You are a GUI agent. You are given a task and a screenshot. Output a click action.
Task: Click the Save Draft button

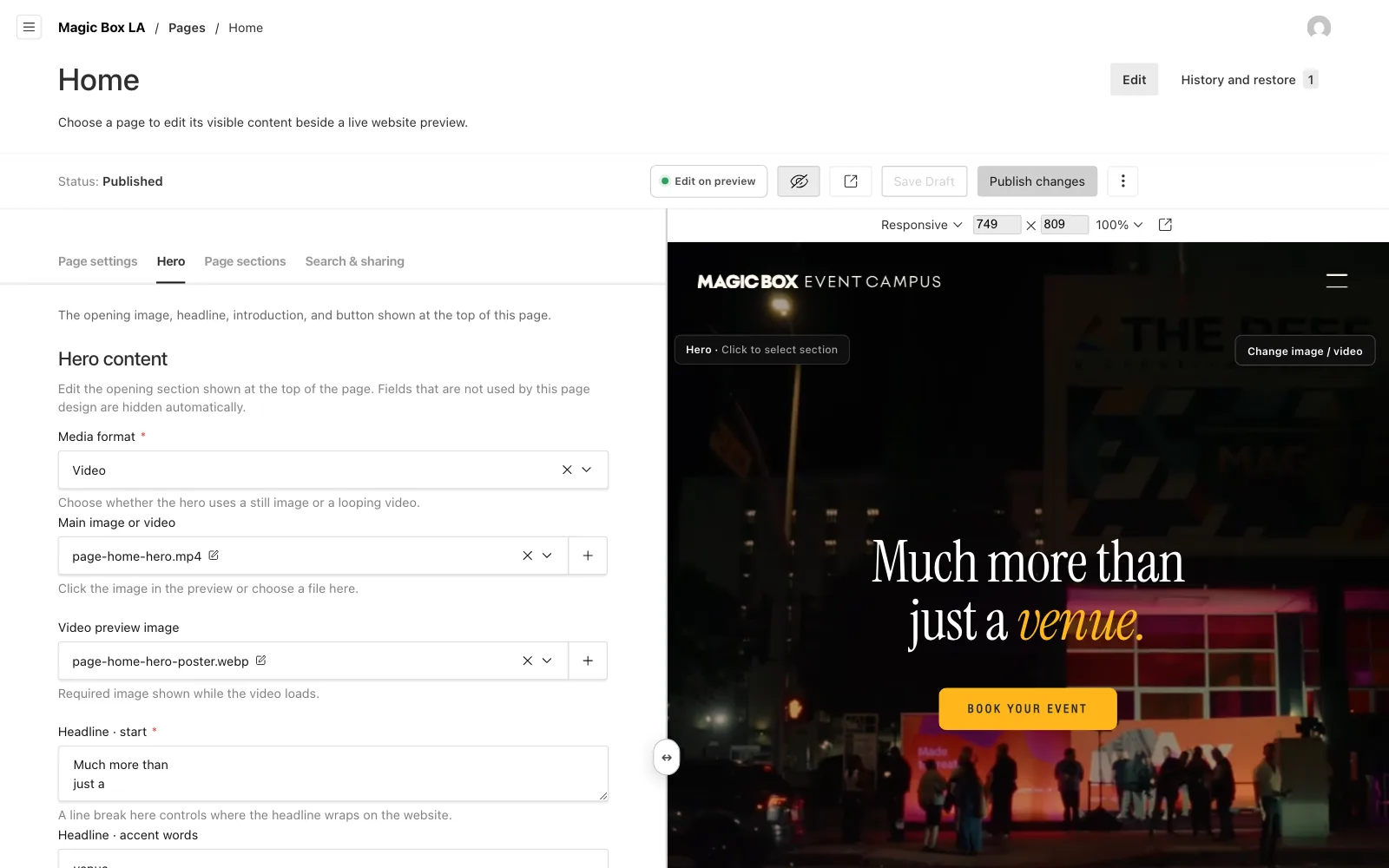pyautogui.click(x=924, y=181)
